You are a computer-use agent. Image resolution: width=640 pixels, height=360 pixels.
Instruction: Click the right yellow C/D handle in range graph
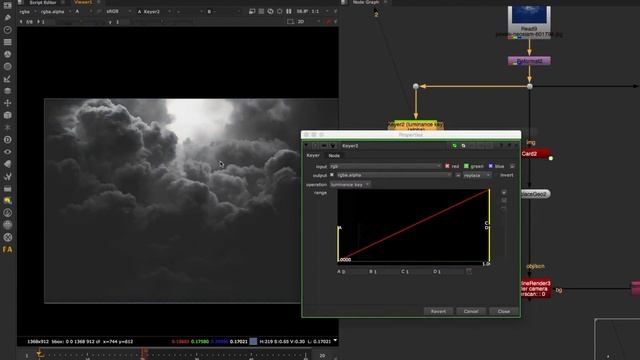point(489,225)
